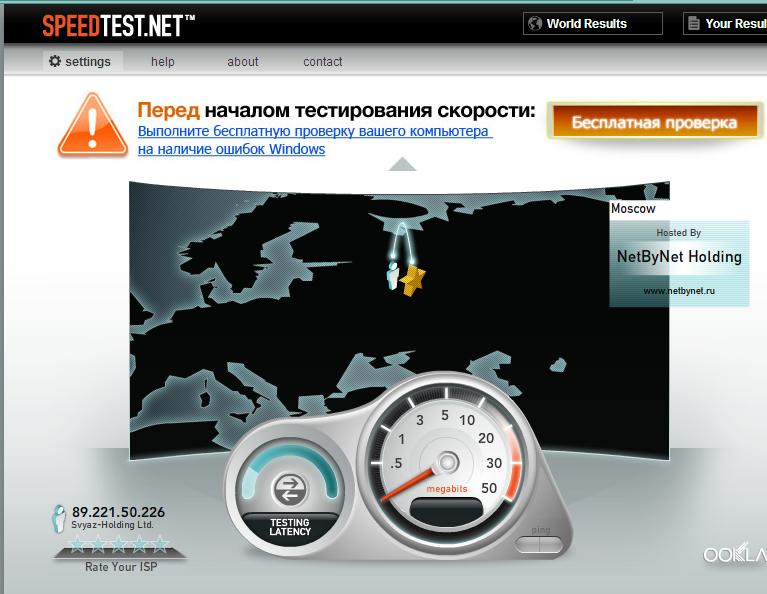Open link Выполните бесплатную проверку вашего компьютера
767x594 pixels.
[315, 131]
